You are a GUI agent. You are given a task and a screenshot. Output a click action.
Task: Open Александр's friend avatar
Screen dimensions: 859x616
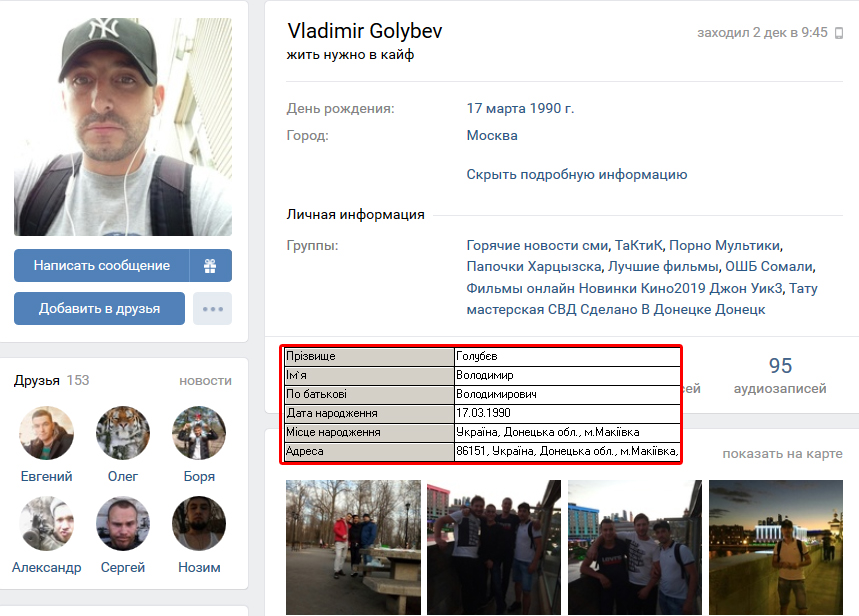coord(47,523)
